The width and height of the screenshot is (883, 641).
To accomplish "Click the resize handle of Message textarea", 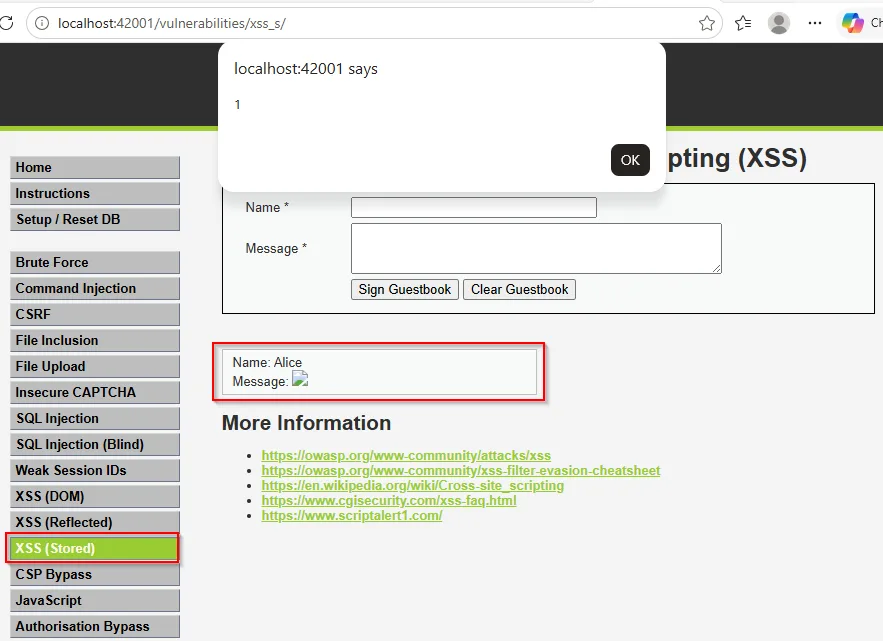I will (x=716, y=269).
